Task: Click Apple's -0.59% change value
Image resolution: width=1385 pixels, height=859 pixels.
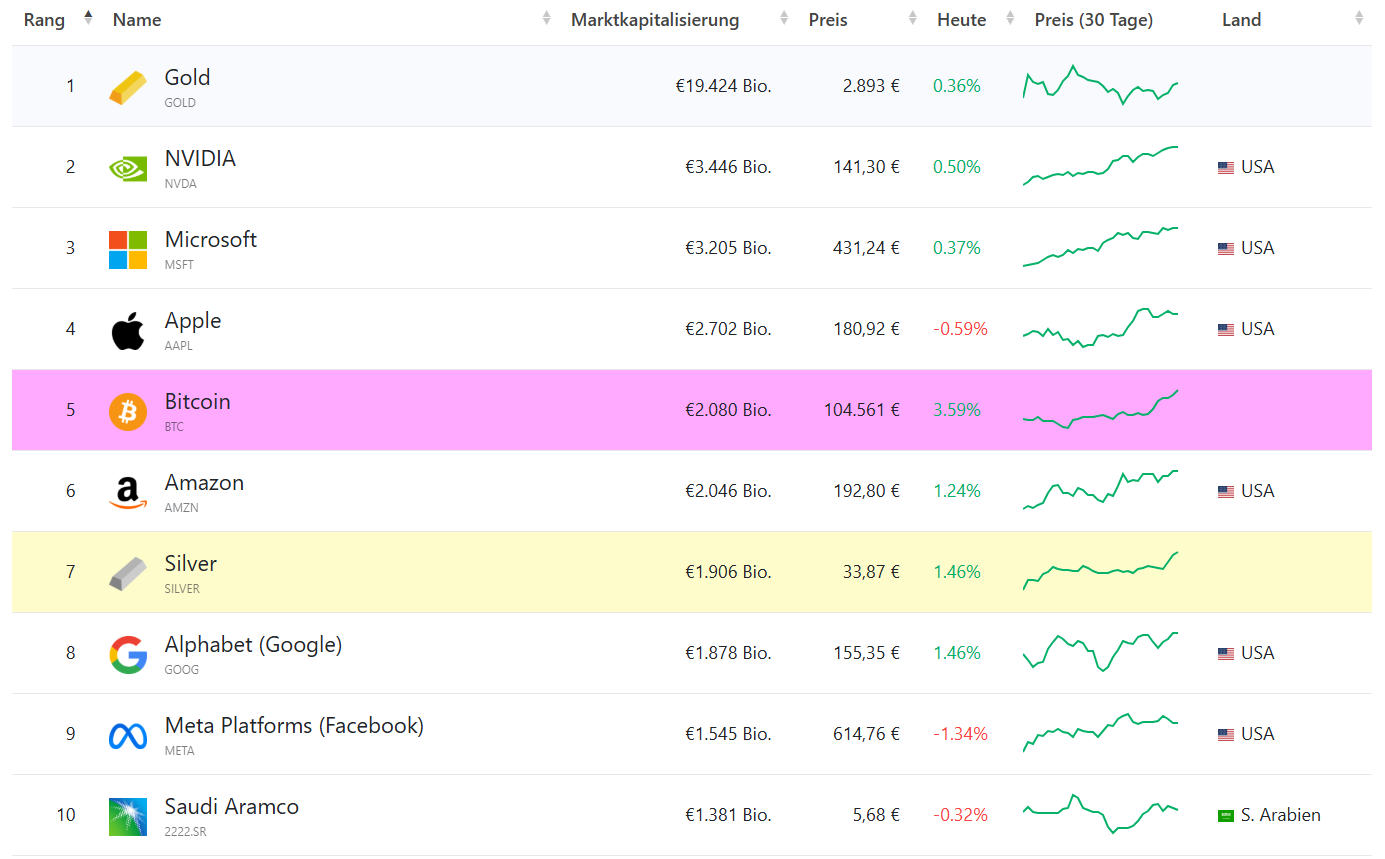Action: (x=960, y=329)
